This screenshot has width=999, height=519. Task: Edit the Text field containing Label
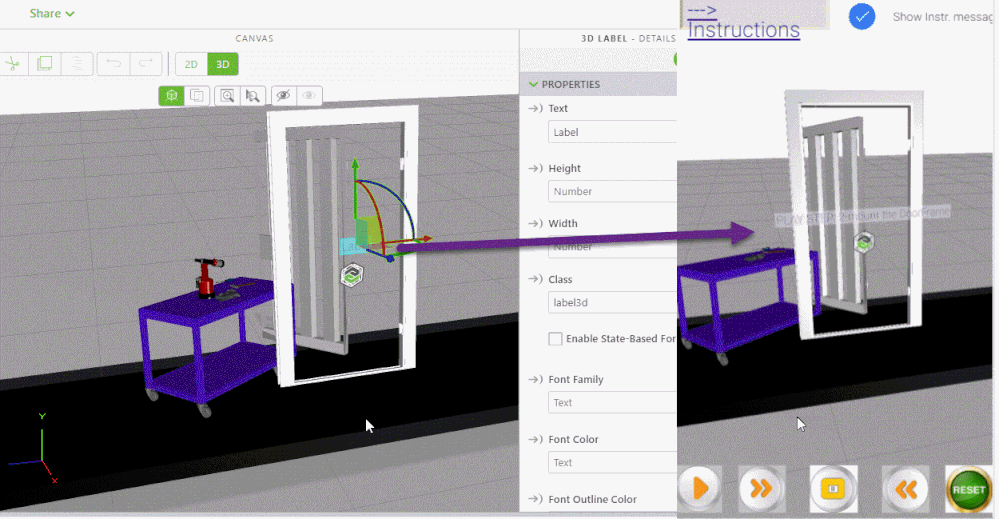click(x=612, y=132)
